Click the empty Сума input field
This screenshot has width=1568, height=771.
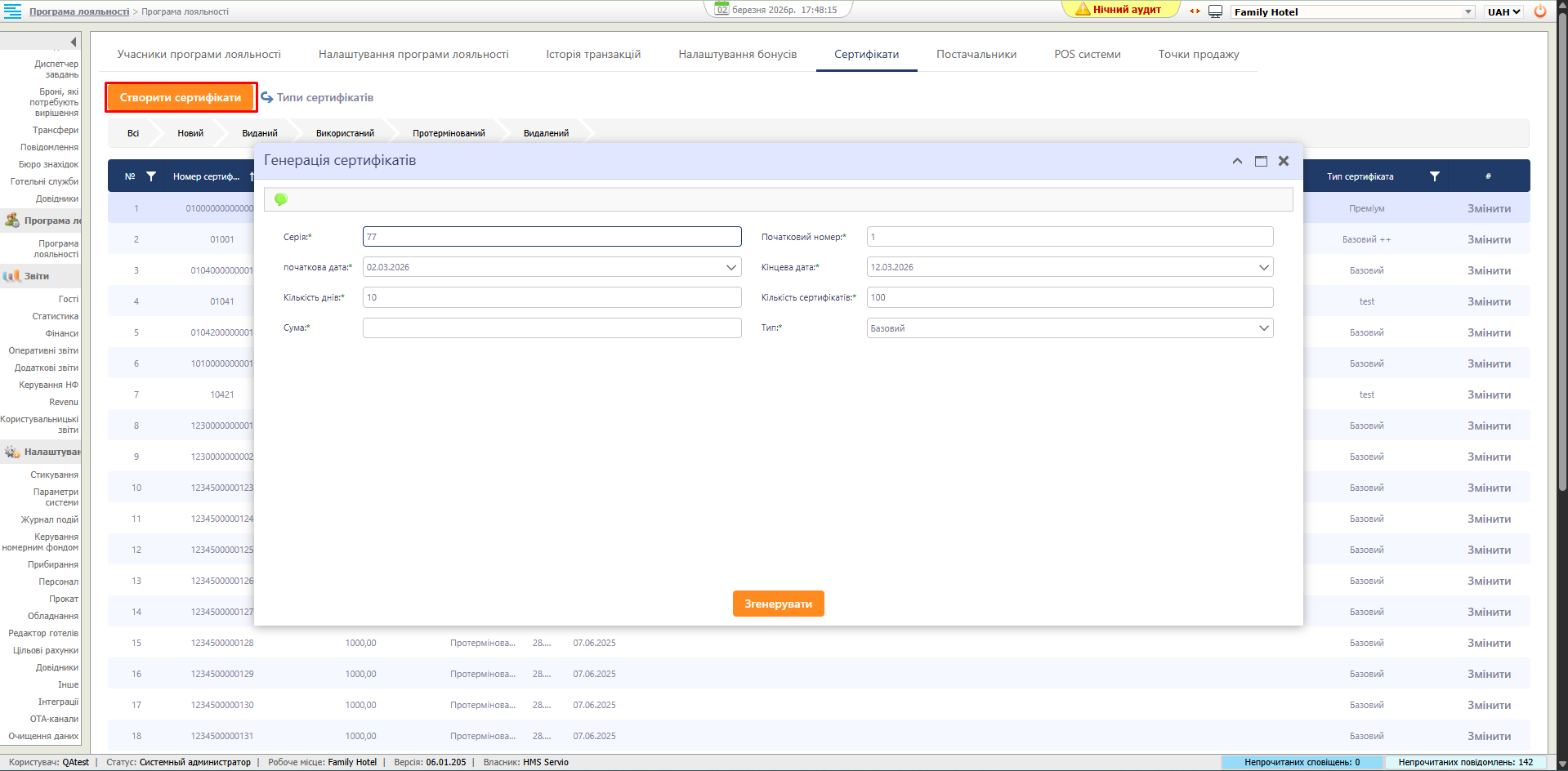552,328
